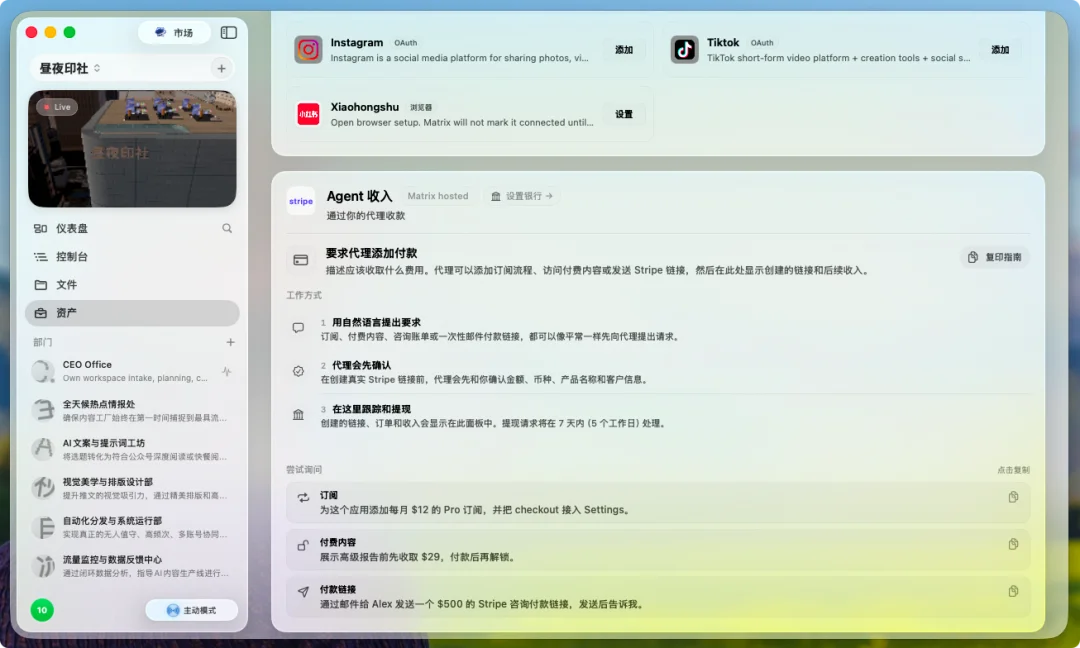Click the plus button beside 昼夜印社
Screen dimensions: 1080x648
coord(221,68)
